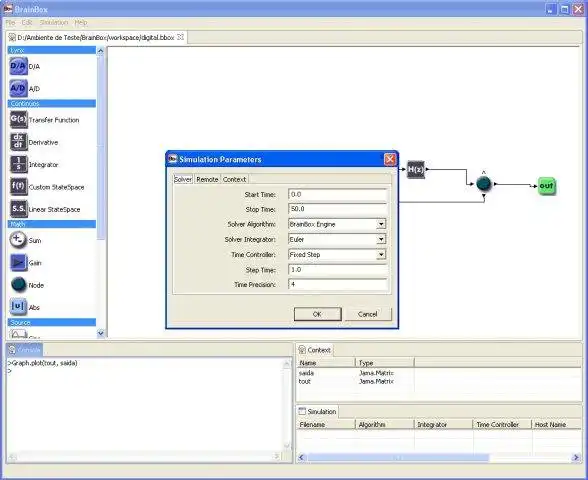Switch to the Remote tab
This screenshot has height=480, width=588.
[207, 179]
